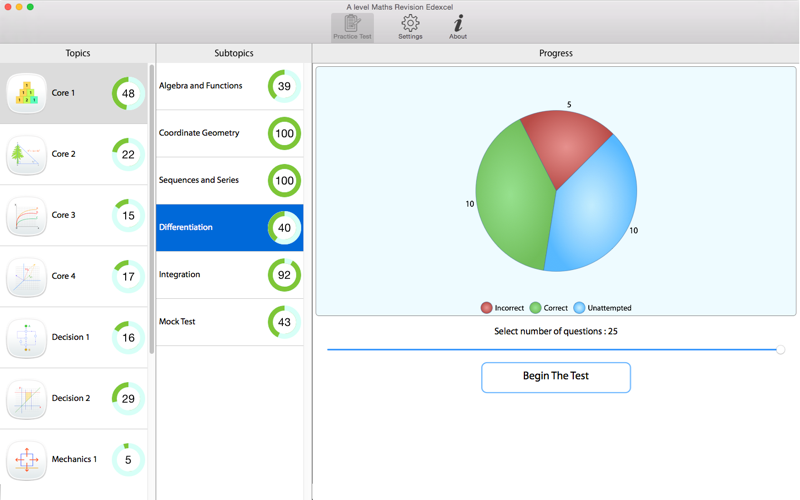
Task: Click the Topics list vertical scrollbar
Action: pyautogui.click(x=152, y=209)
